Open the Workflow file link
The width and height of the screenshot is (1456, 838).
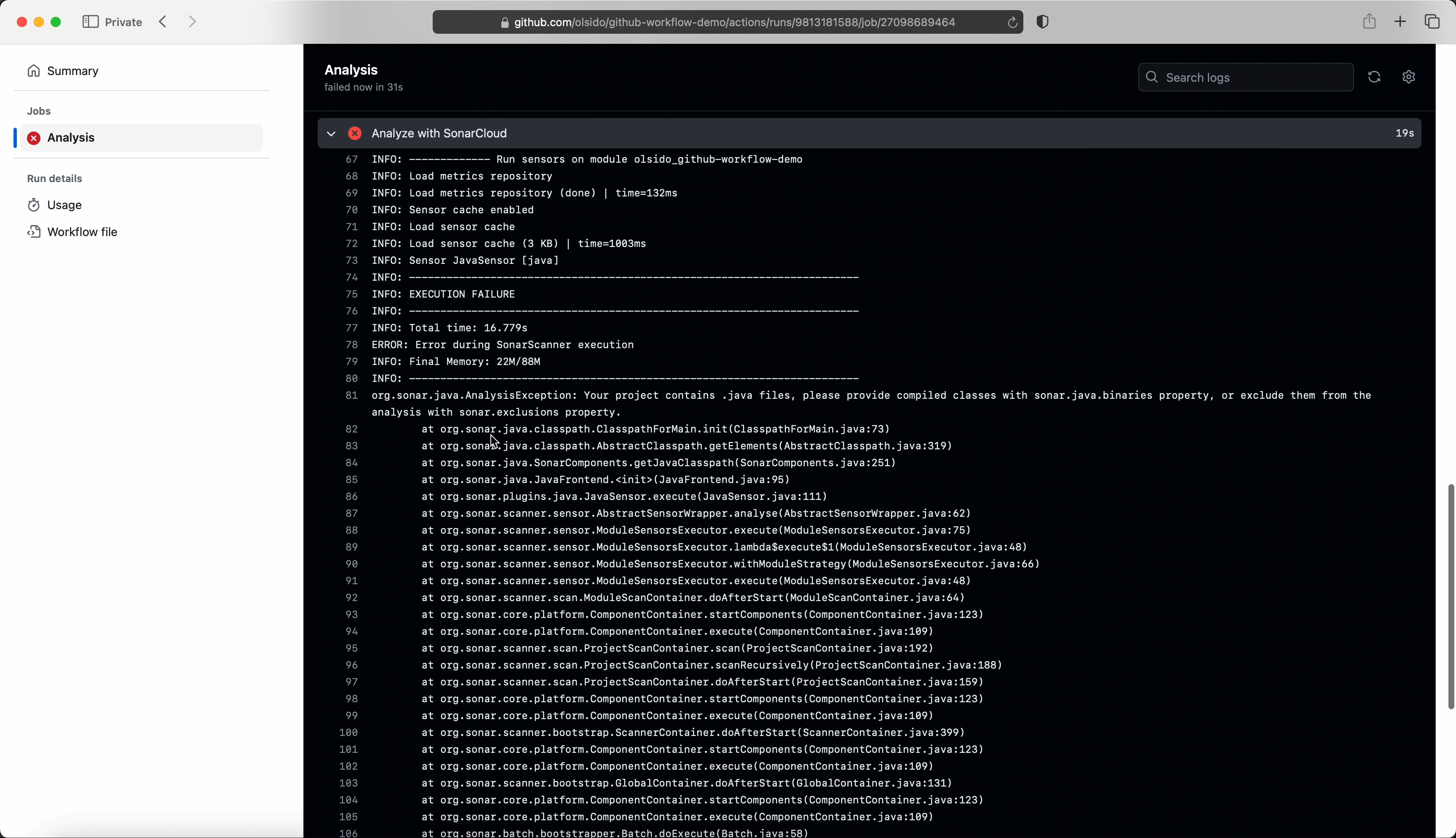coord(82,232)
